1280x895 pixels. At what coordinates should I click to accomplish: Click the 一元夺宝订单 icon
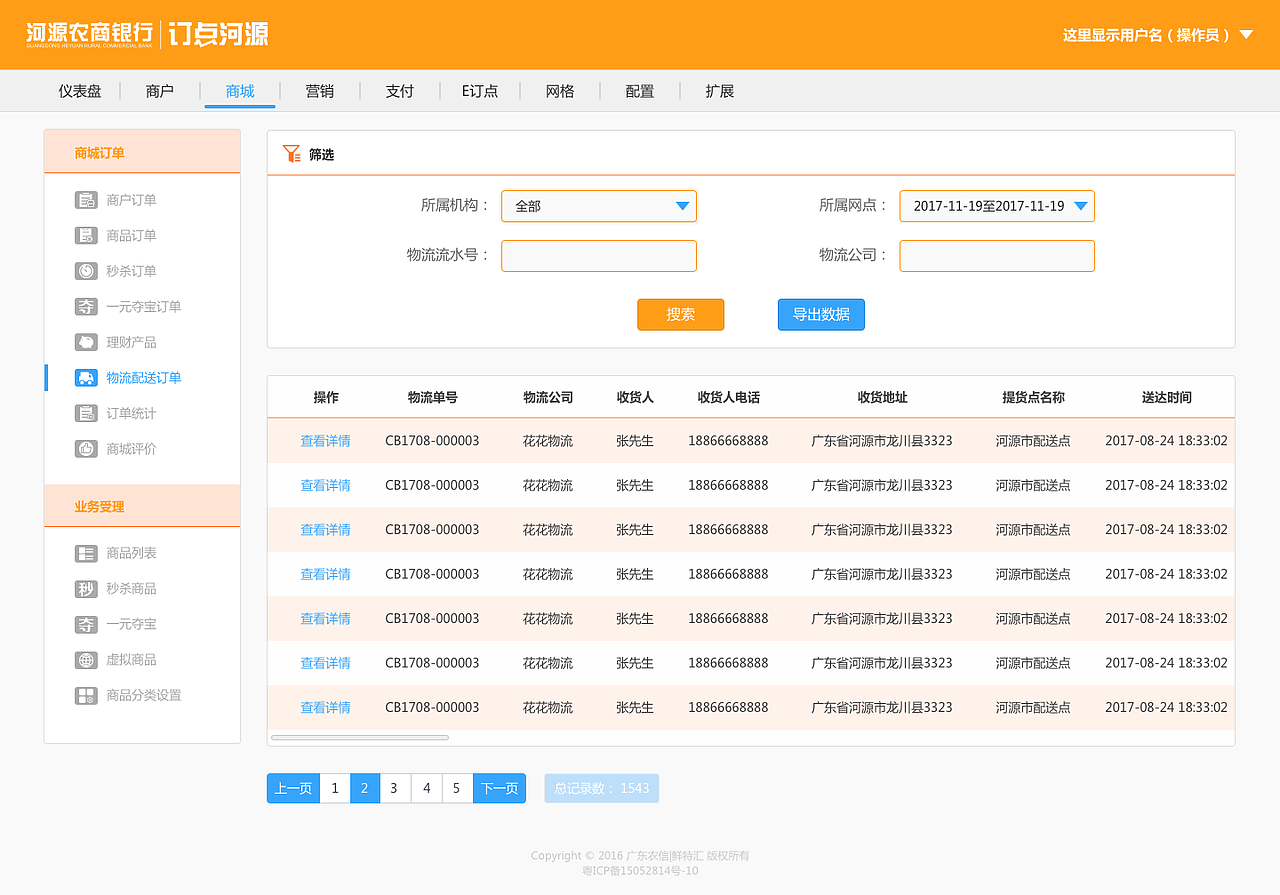86,307
